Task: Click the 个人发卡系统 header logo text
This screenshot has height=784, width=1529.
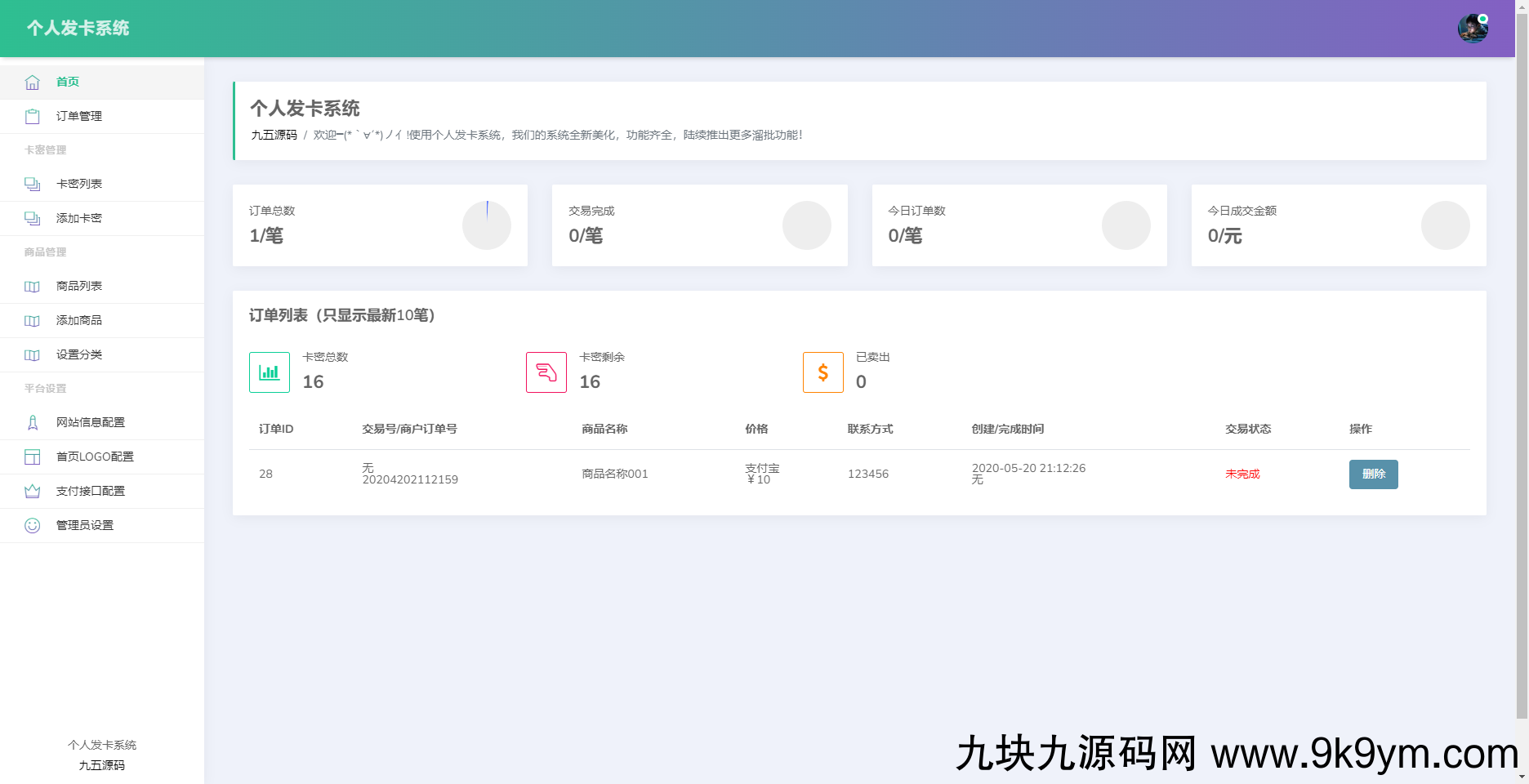Action: (78, 29)
